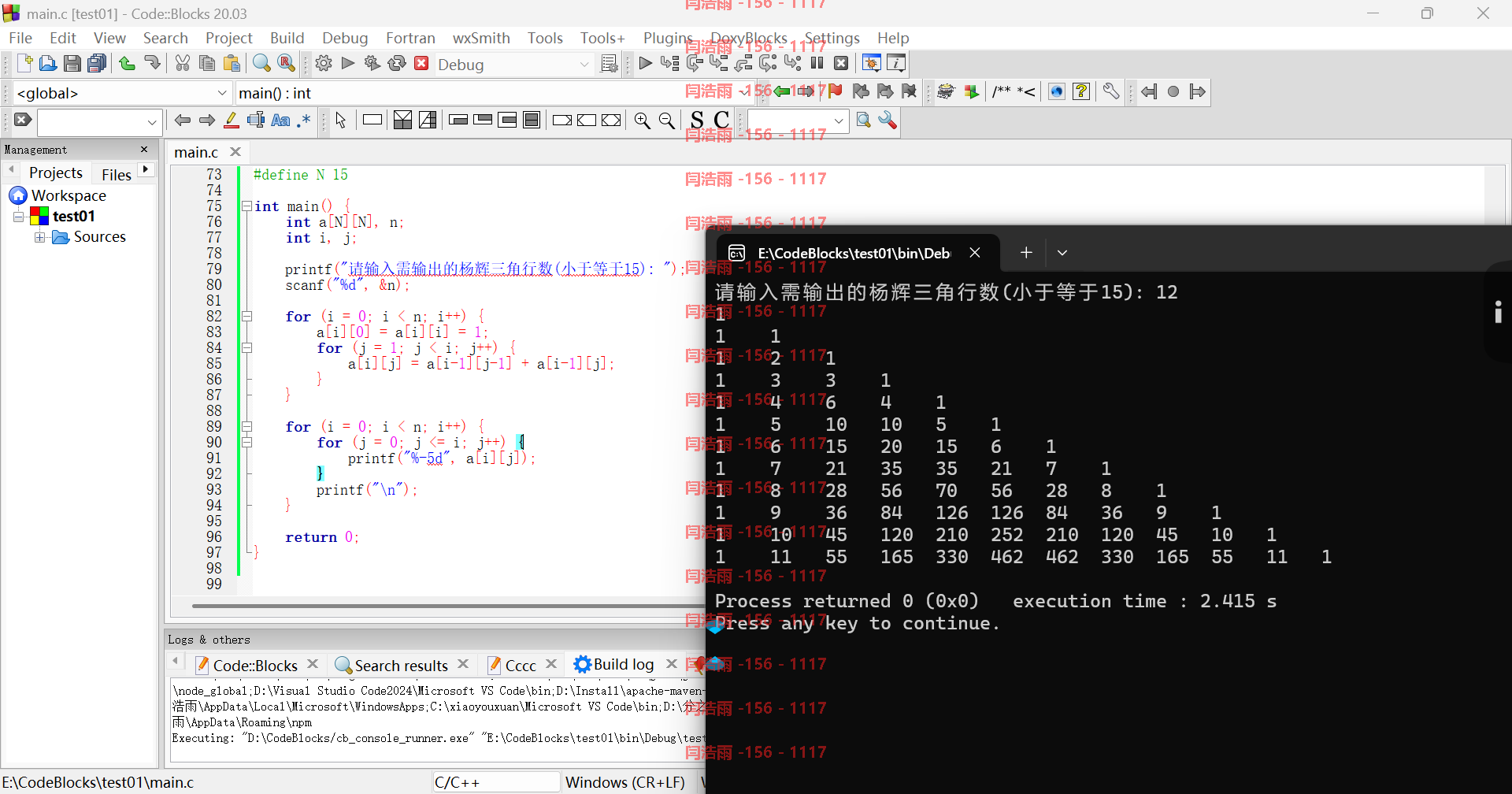The image size is (1512, 794).
Task: Add a new terminal tab with plus
Action: tap(1025, 253)
